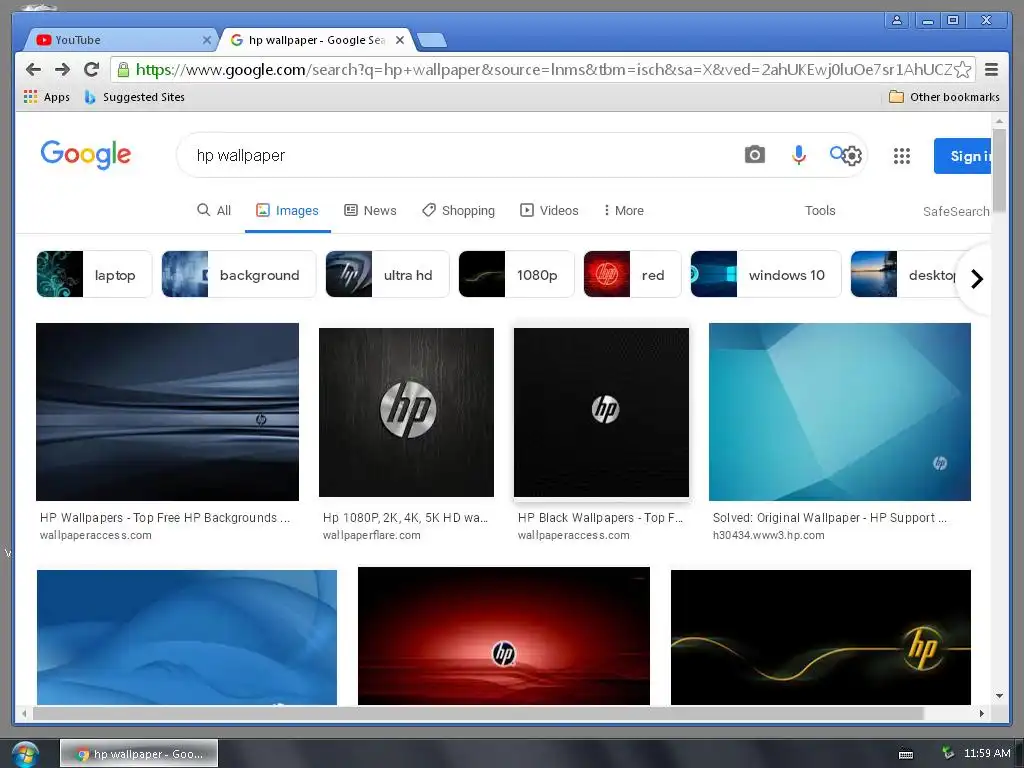Apply the ultra hd suggestion chip
The height and width of the screenshot is (768, 1024).
click(387, 274)
